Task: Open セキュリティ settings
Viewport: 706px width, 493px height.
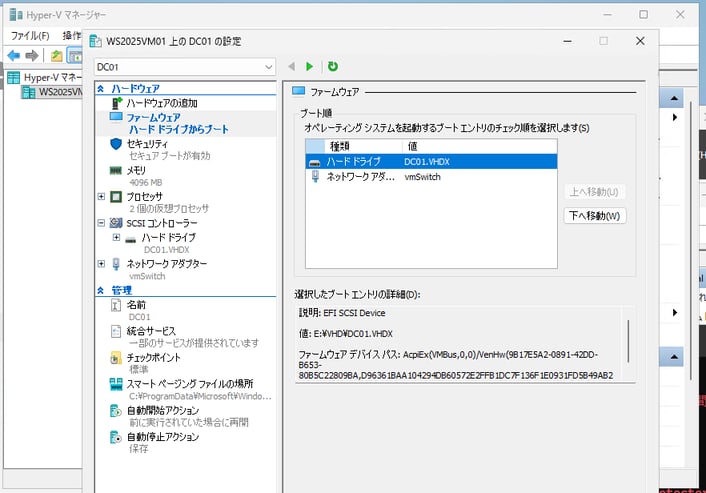Action: [x=147, y=144]
